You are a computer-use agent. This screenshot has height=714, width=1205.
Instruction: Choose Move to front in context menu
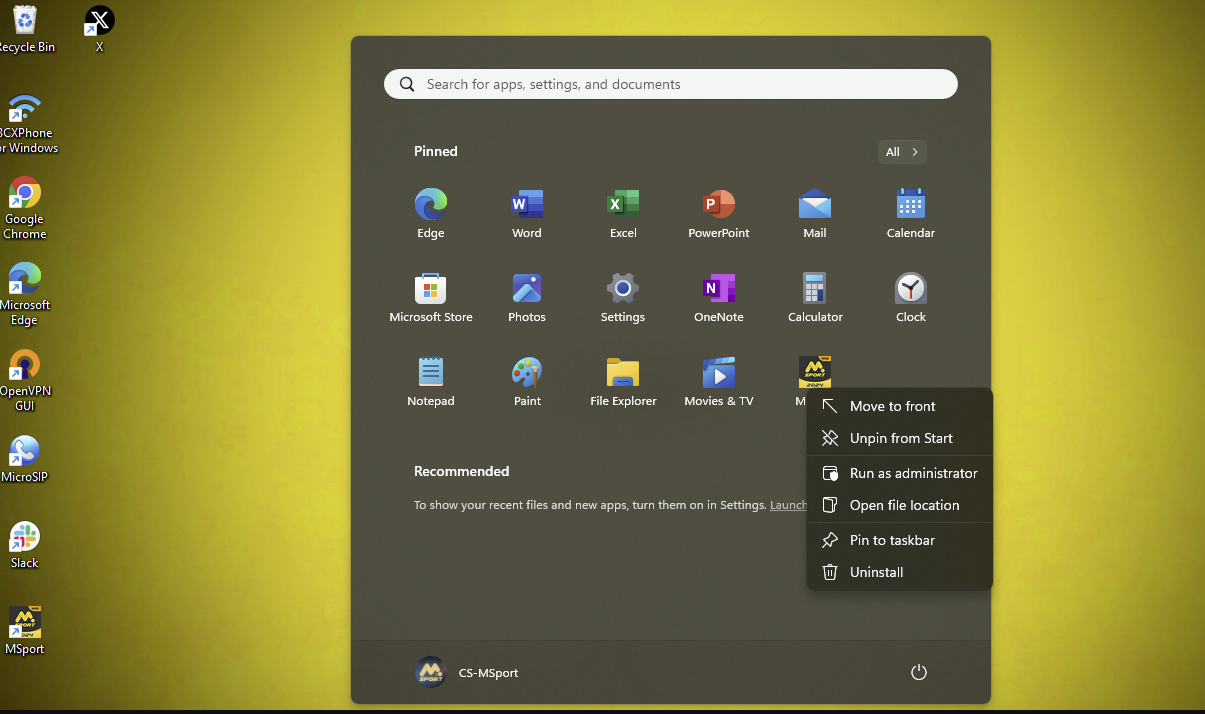click(x=900, y=406)
